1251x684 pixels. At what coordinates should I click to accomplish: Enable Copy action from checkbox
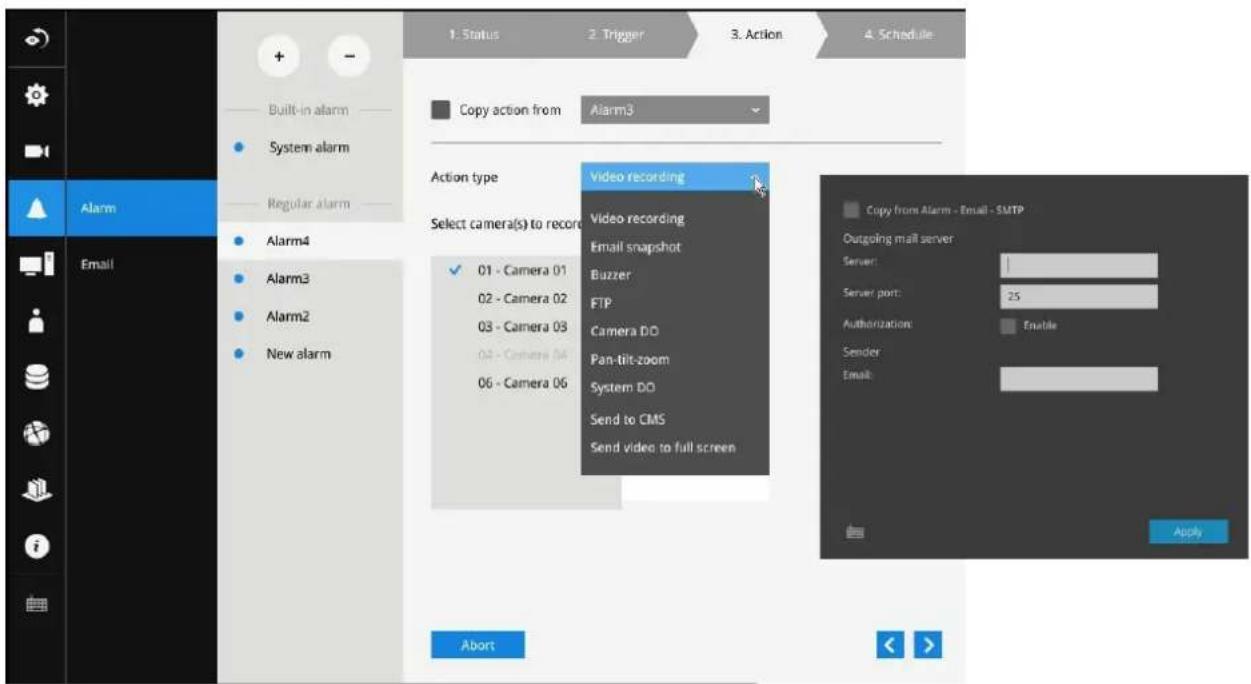[440, 110]
